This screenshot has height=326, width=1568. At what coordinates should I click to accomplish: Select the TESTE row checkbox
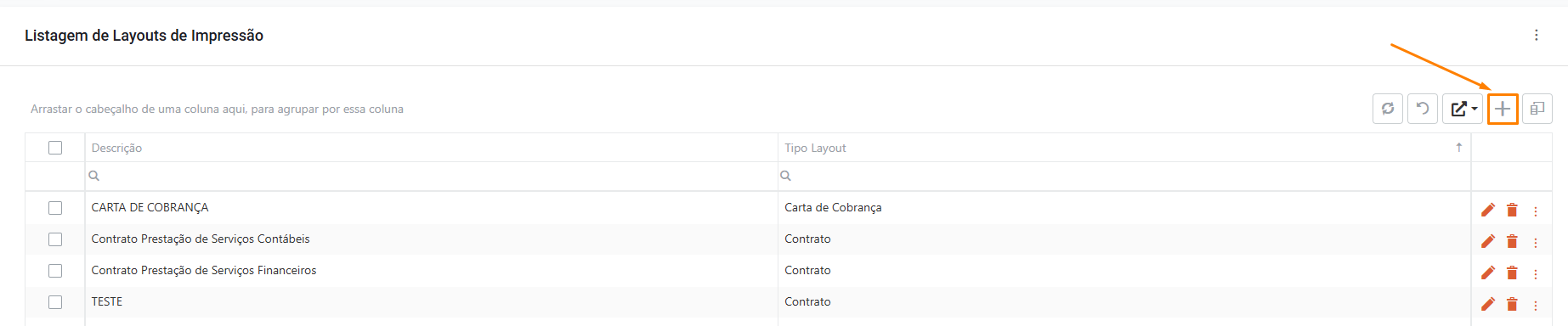(x=55, y=302)
